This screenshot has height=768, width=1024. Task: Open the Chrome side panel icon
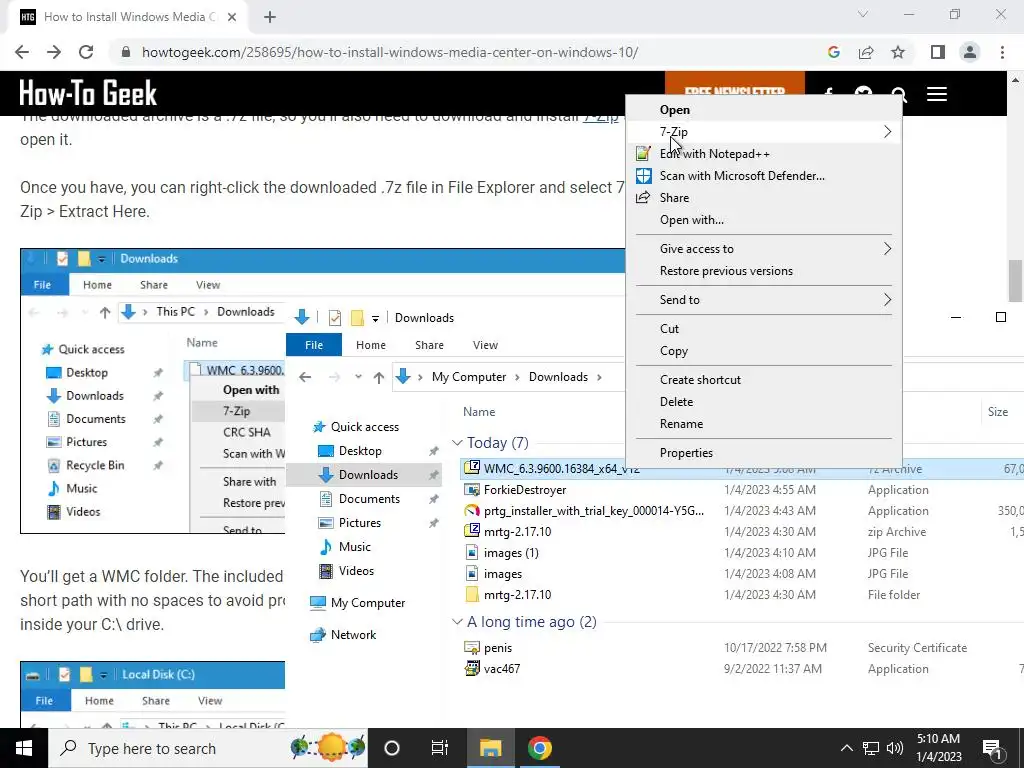tap(938, 52)
